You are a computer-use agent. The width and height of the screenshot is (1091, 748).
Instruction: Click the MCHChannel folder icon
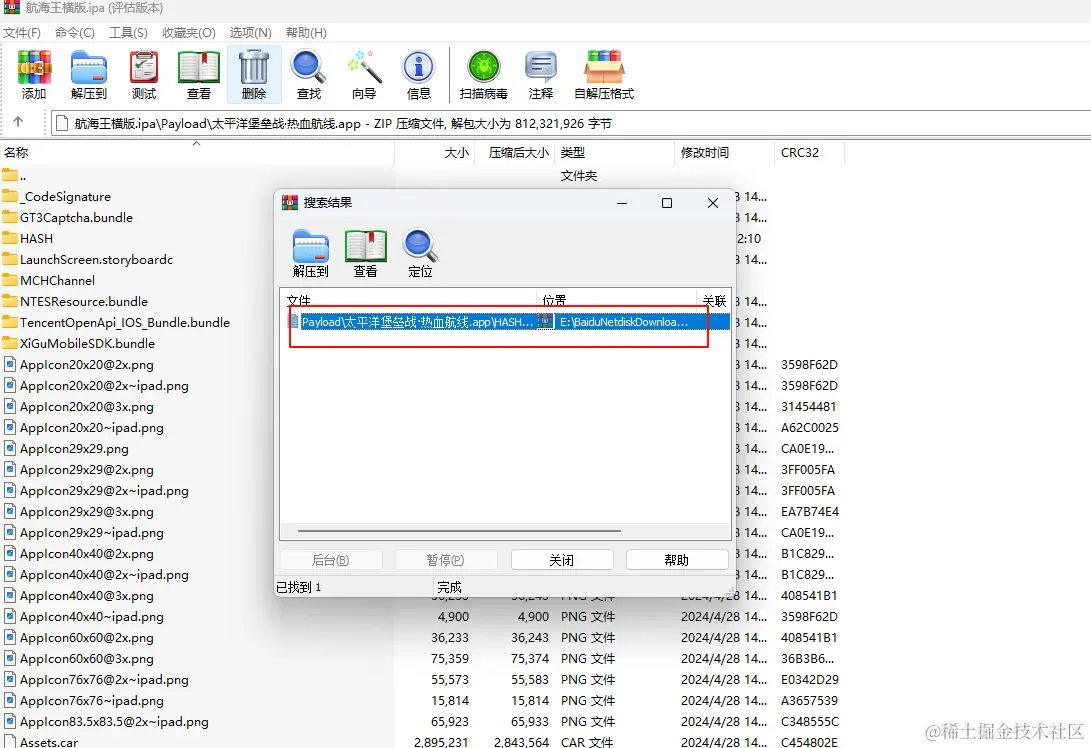point(10,280)
